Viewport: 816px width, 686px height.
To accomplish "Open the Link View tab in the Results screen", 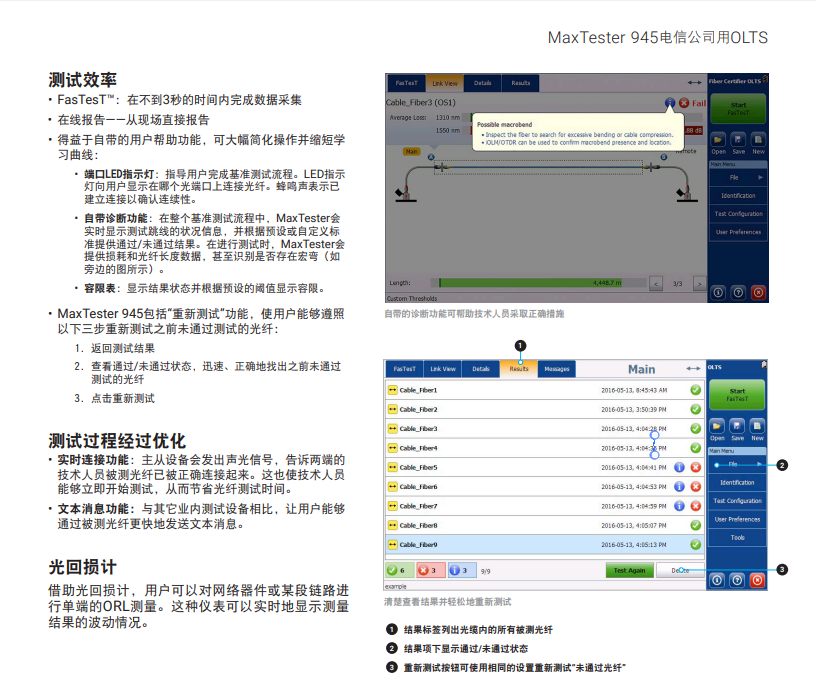I will pyautogui.click(x=443, y=369).
